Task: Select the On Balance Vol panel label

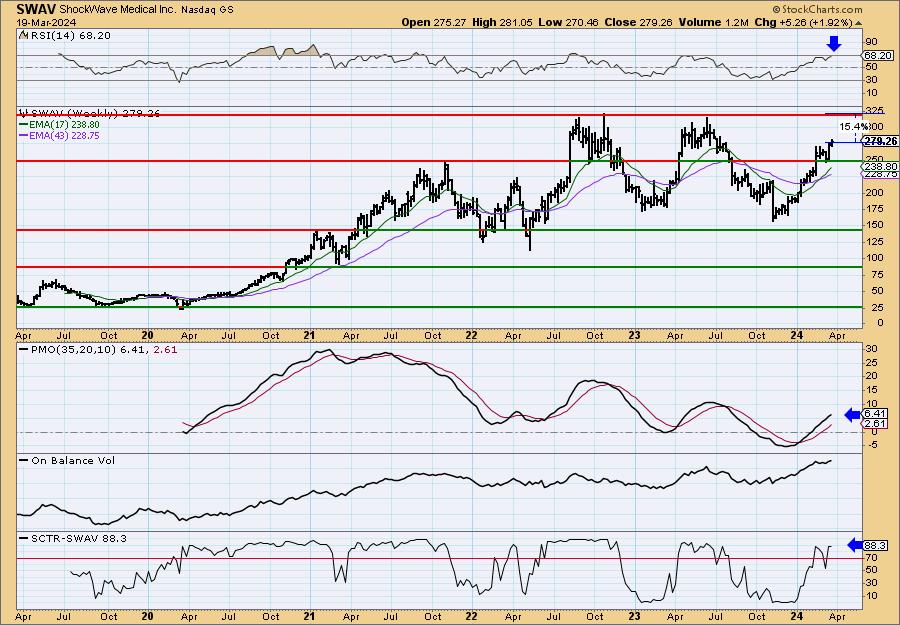Action: (x=73, y=460)
